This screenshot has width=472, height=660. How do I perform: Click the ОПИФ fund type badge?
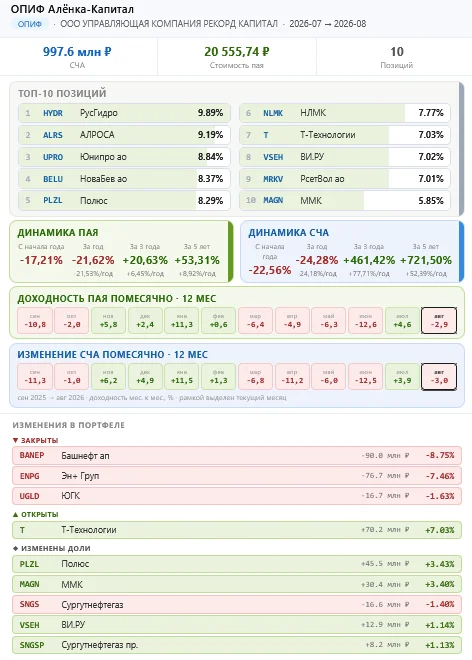(29, 24)
